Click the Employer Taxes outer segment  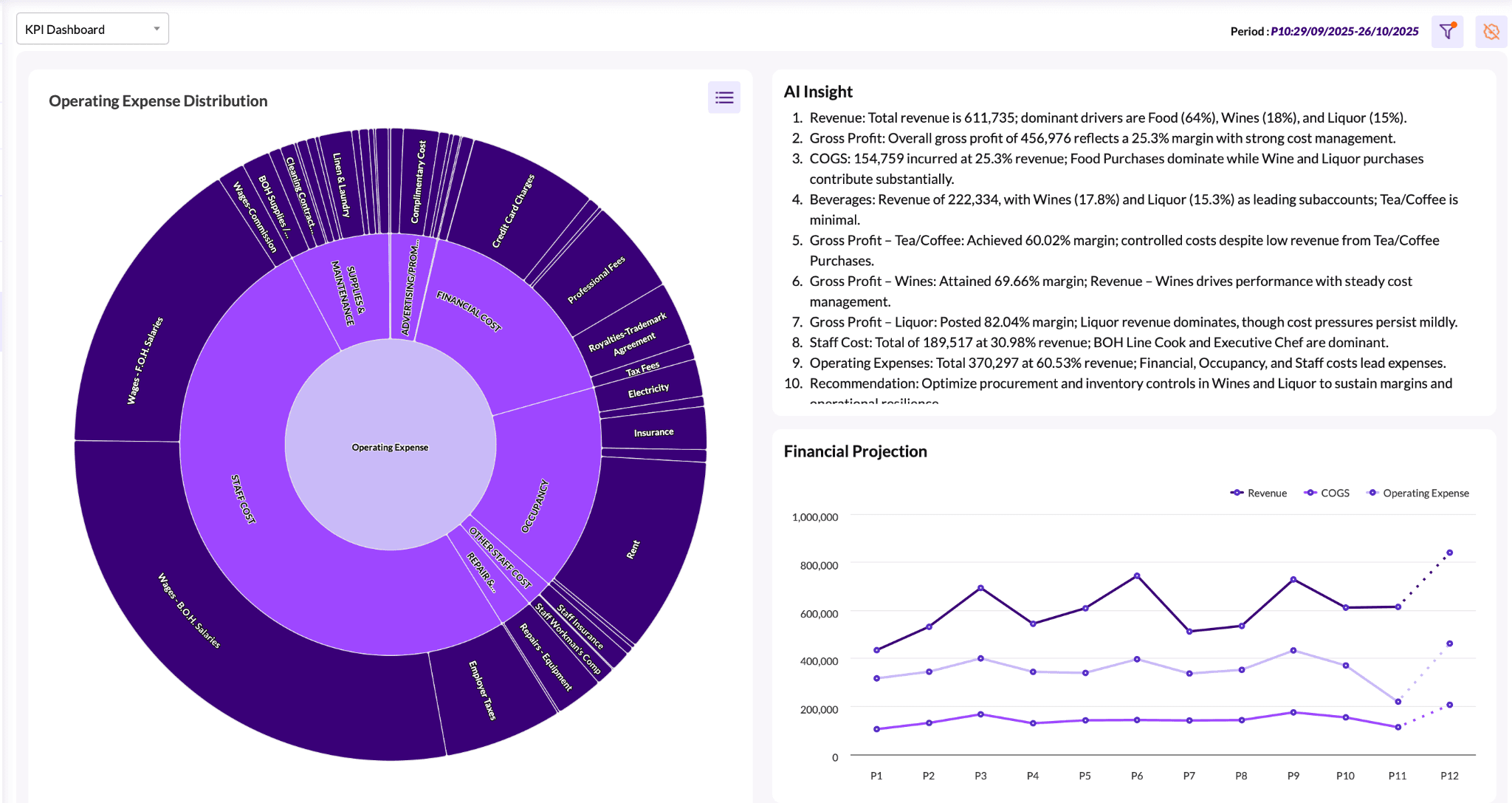point(484,690)
